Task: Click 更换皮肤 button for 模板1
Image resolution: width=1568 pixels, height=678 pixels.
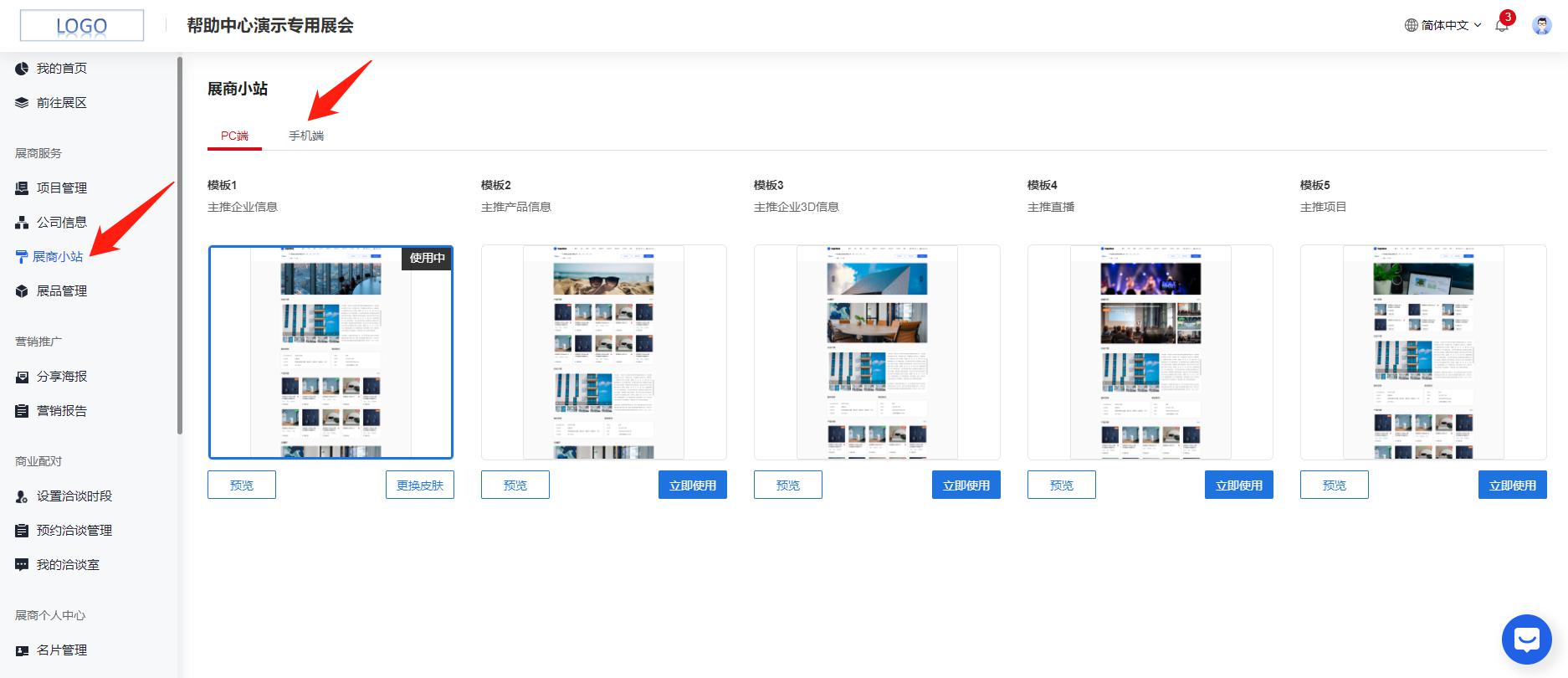Action: point(419,485)
